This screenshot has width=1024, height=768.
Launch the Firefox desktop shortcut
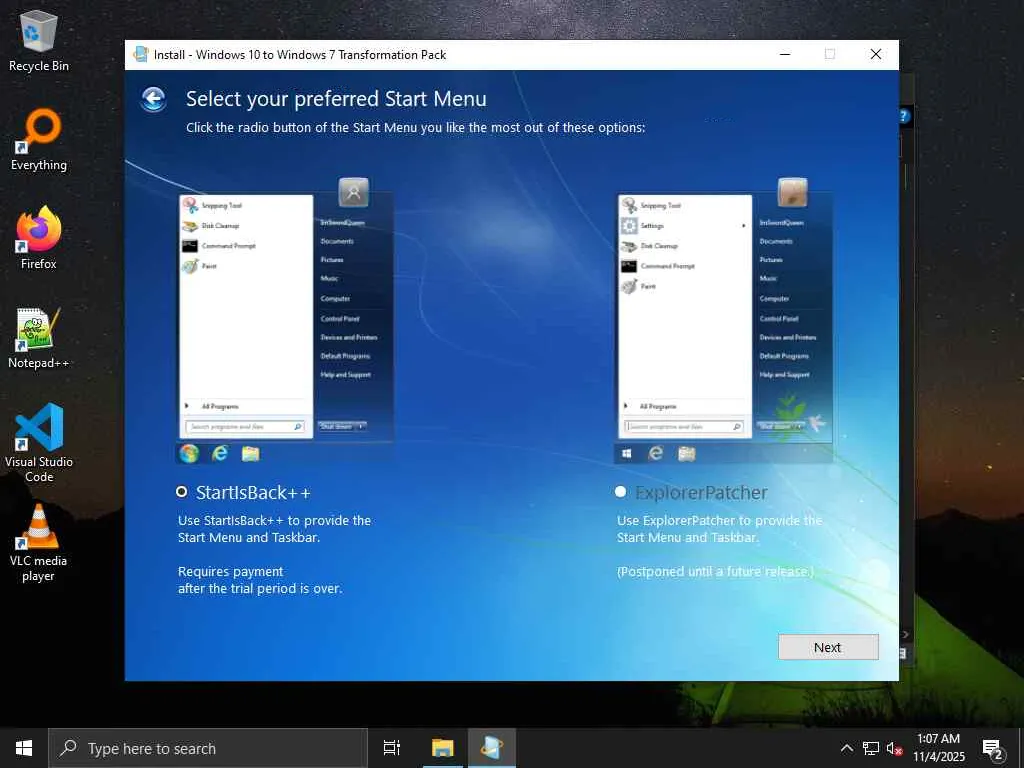(x=39, y=238)
